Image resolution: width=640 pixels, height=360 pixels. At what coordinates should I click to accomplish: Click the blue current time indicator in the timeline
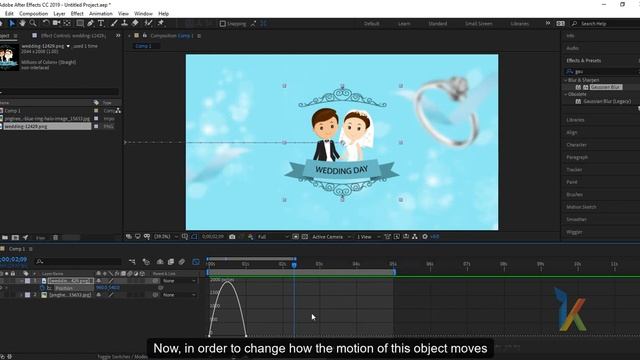pyautogui.click(x=294, y=265)
